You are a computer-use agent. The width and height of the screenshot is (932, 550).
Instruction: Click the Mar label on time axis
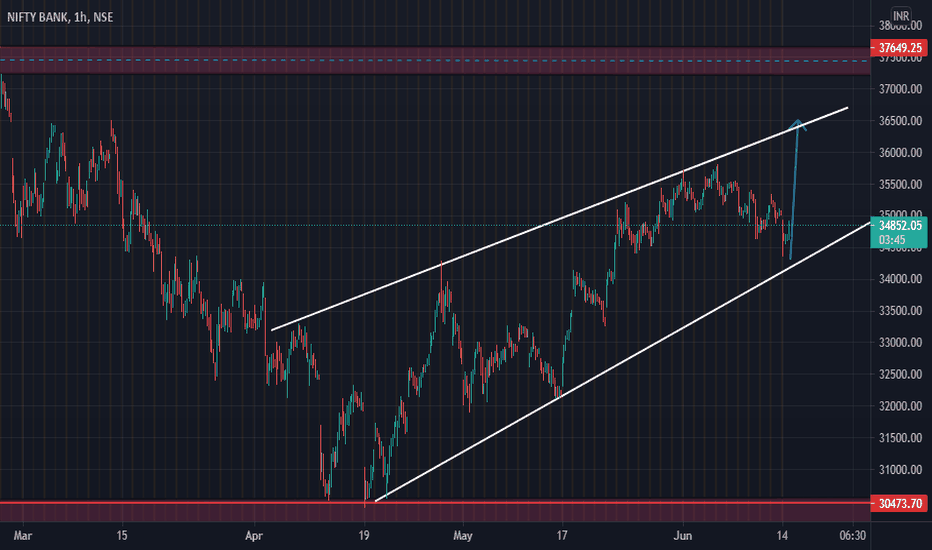click(23, 536)
